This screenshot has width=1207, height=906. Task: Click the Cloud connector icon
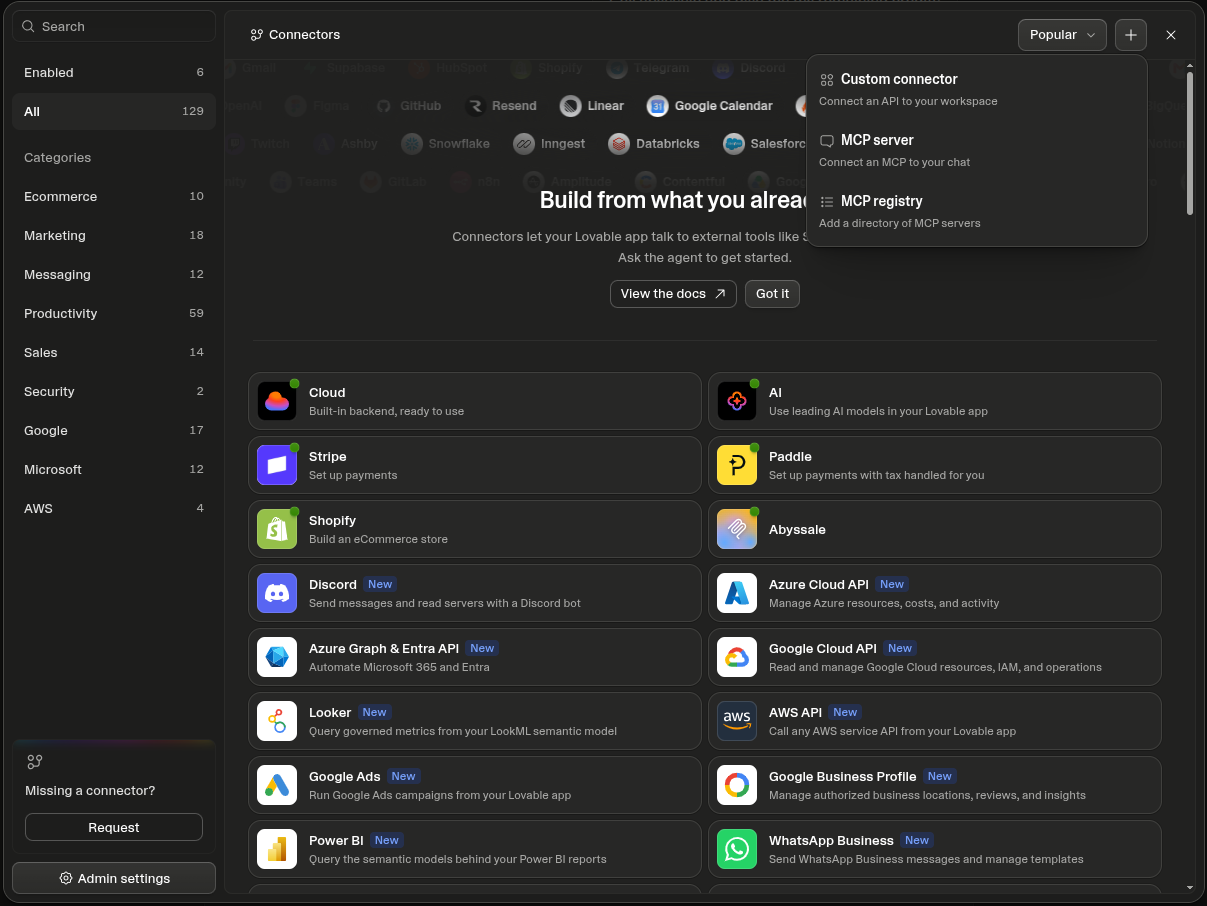coord(277,401)
